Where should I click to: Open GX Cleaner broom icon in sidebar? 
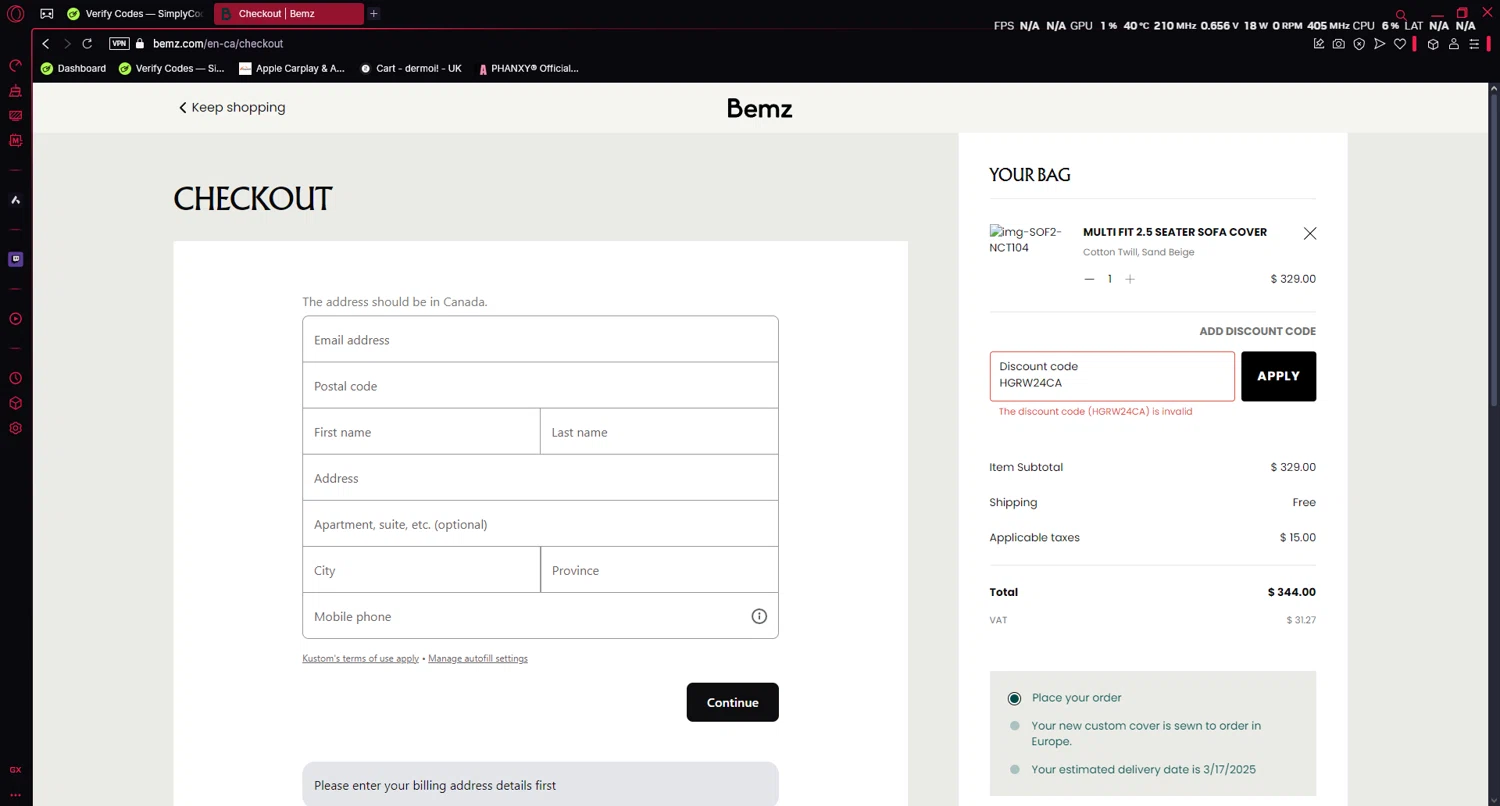click(15, 91)
